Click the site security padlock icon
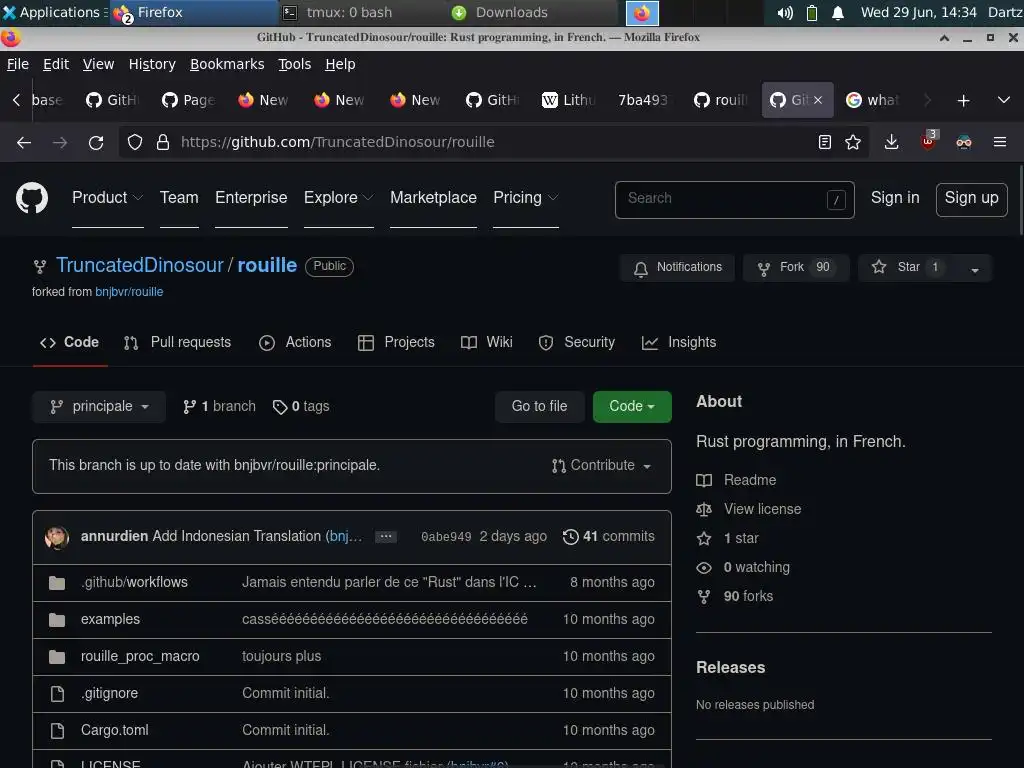This screenshot has height=768, width=1024. [x=163, y=142]
